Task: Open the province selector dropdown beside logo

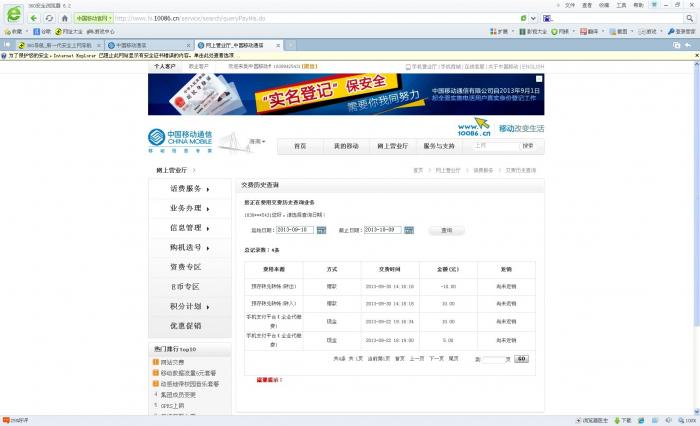Action: [x=257, y=141]
